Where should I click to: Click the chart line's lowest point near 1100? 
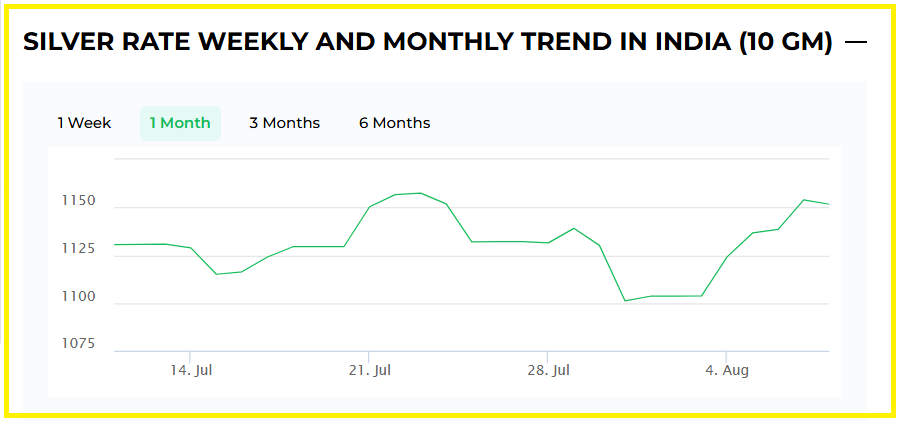point(625,301)
